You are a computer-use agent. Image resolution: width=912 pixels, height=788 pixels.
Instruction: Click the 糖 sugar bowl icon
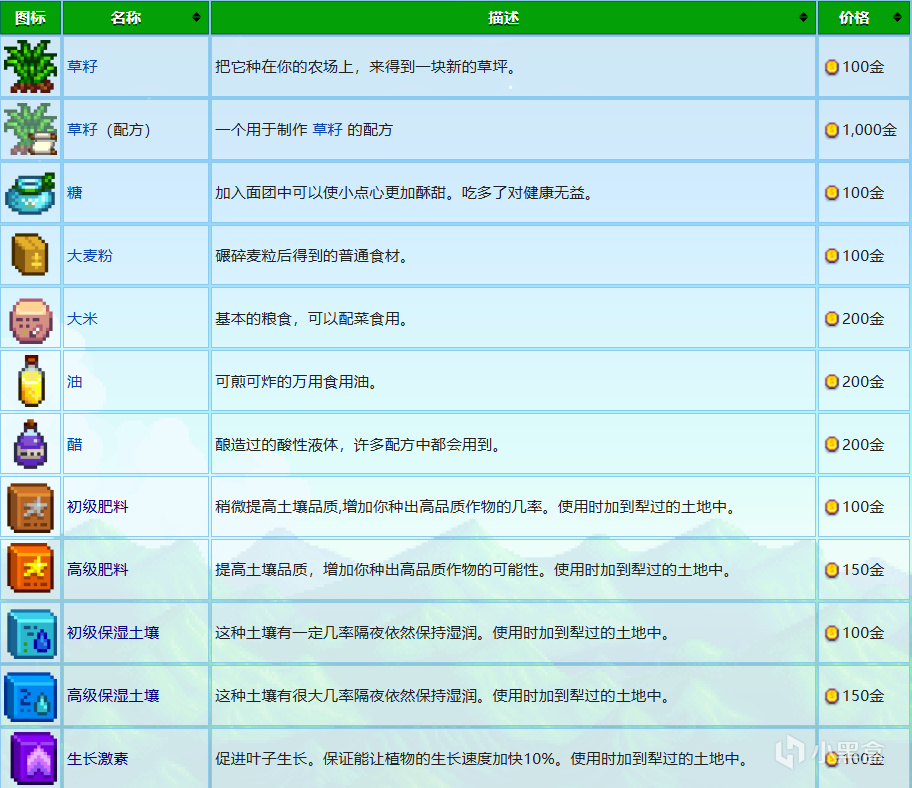pos(30,192)
